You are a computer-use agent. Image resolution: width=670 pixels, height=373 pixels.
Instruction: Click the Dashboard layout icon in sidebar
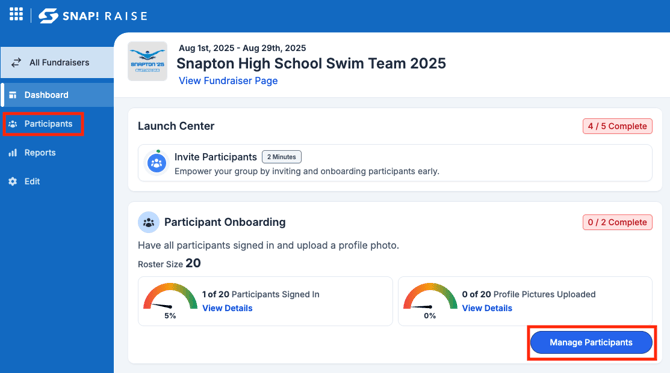[13, 95]
